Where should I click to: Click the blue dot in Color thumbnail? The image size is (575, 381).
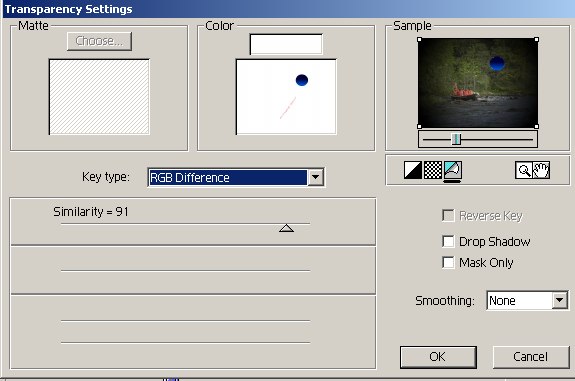pyautogui.click(x=302, y=80)
